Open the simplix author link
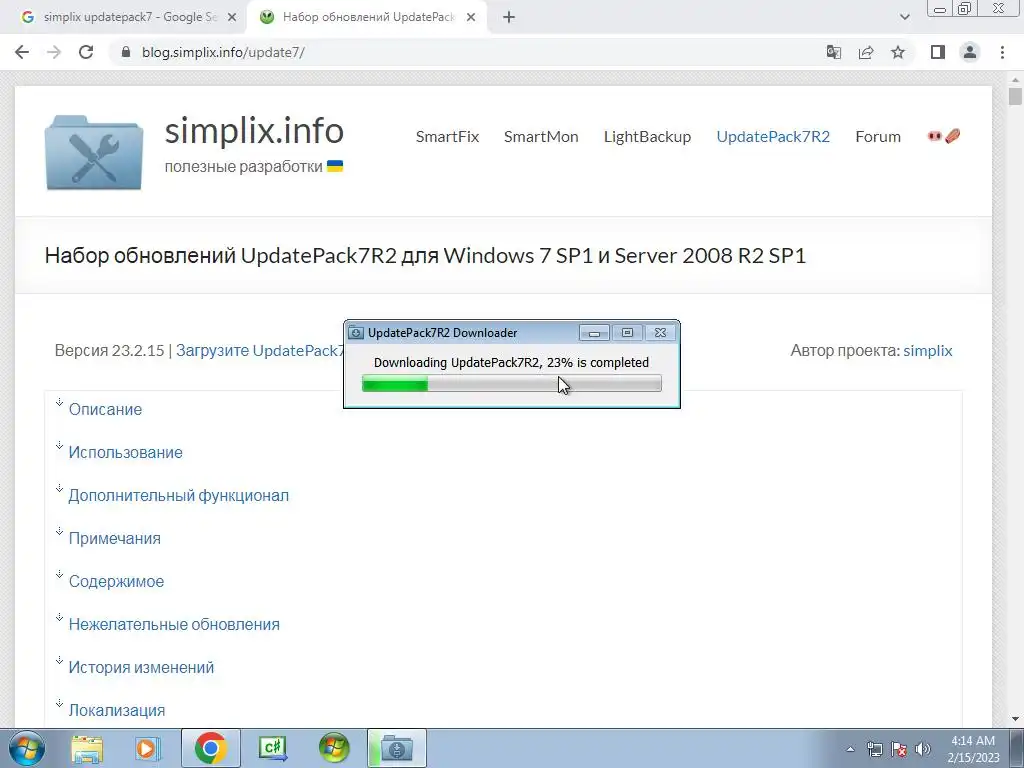This screenshot has height=768, width=1024. point(927,351)
